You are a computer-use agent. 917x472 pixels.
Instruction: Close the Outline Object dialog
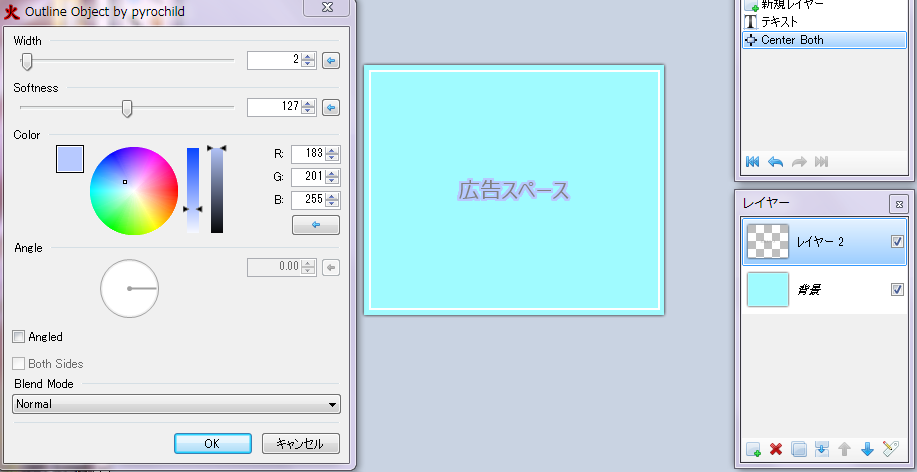click(x=327, y=7)
